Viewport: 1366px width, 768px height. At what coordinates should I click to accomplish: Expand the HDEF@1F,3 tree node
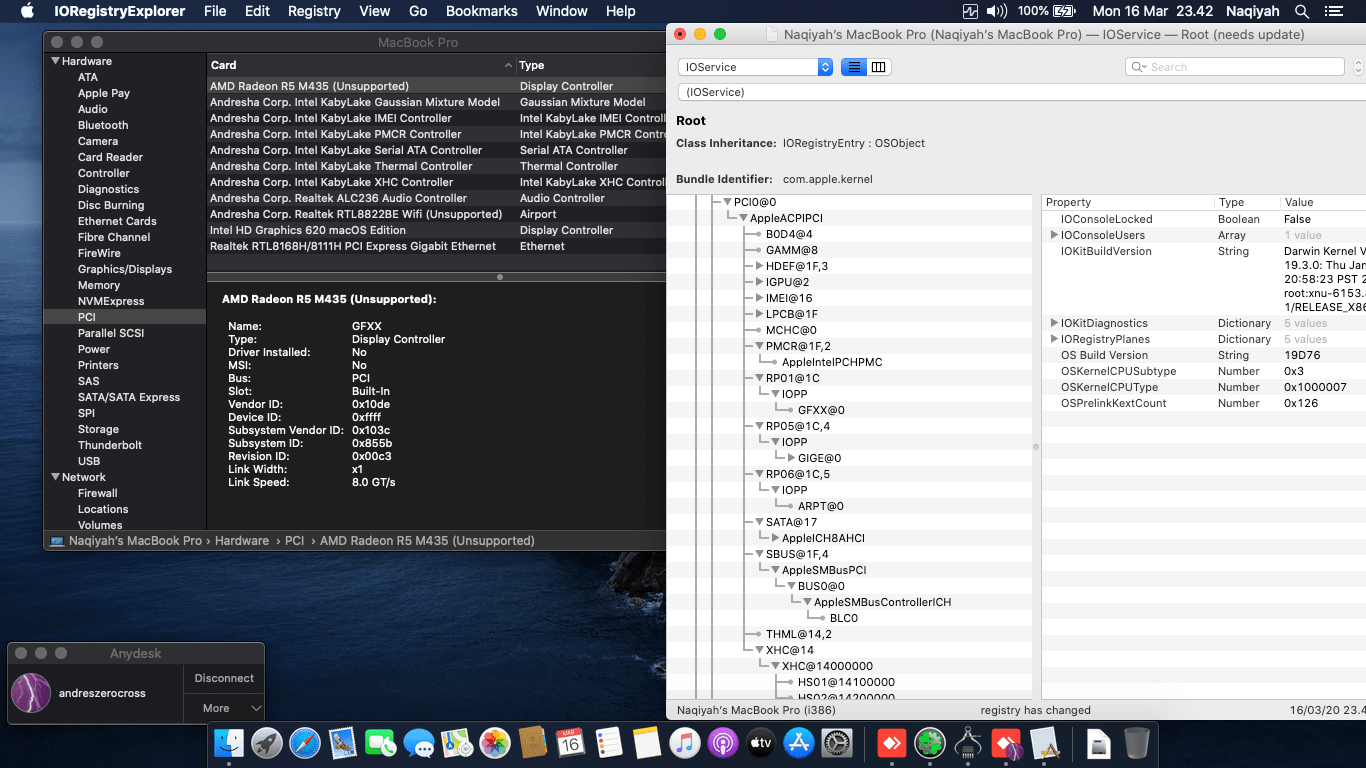pos(759,266)
